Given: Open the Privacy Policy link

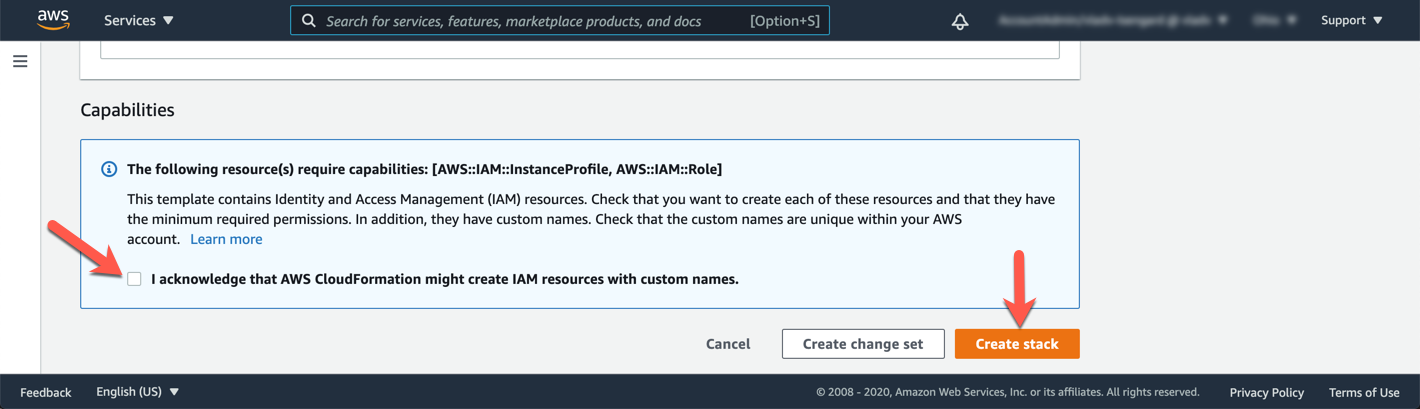Looking at the screenshot, I should (1266, 392).
